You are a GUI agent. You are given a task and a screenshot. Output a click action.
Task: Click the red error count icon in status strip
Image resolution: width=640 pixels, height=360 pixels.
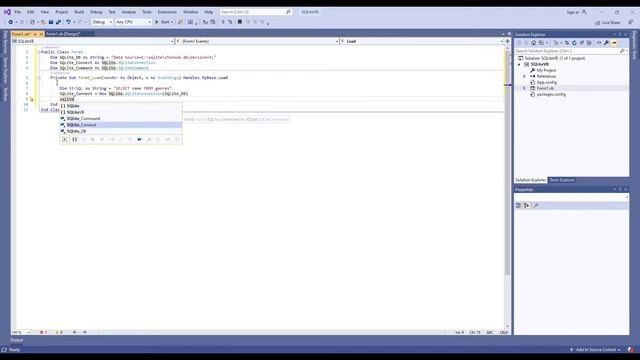42,332
